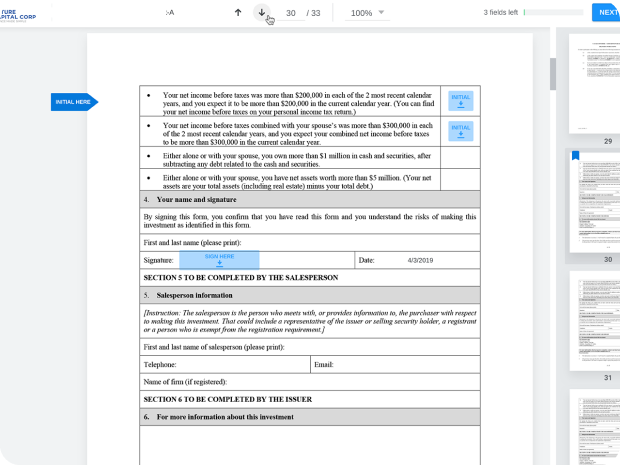Click the Sign Here signature field
The width and height of the screenshot is (620, 465).
(219, 260)
